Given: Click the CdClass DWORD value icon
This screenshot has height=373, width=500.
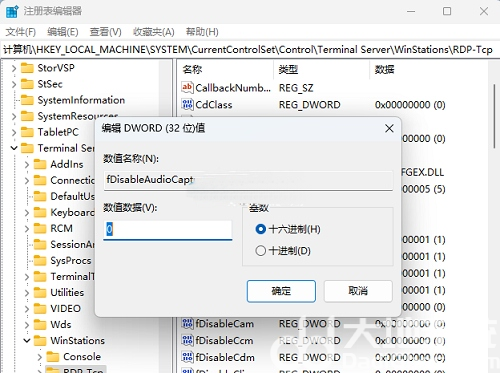Looking at the screenshot, I should click(187, 104).
